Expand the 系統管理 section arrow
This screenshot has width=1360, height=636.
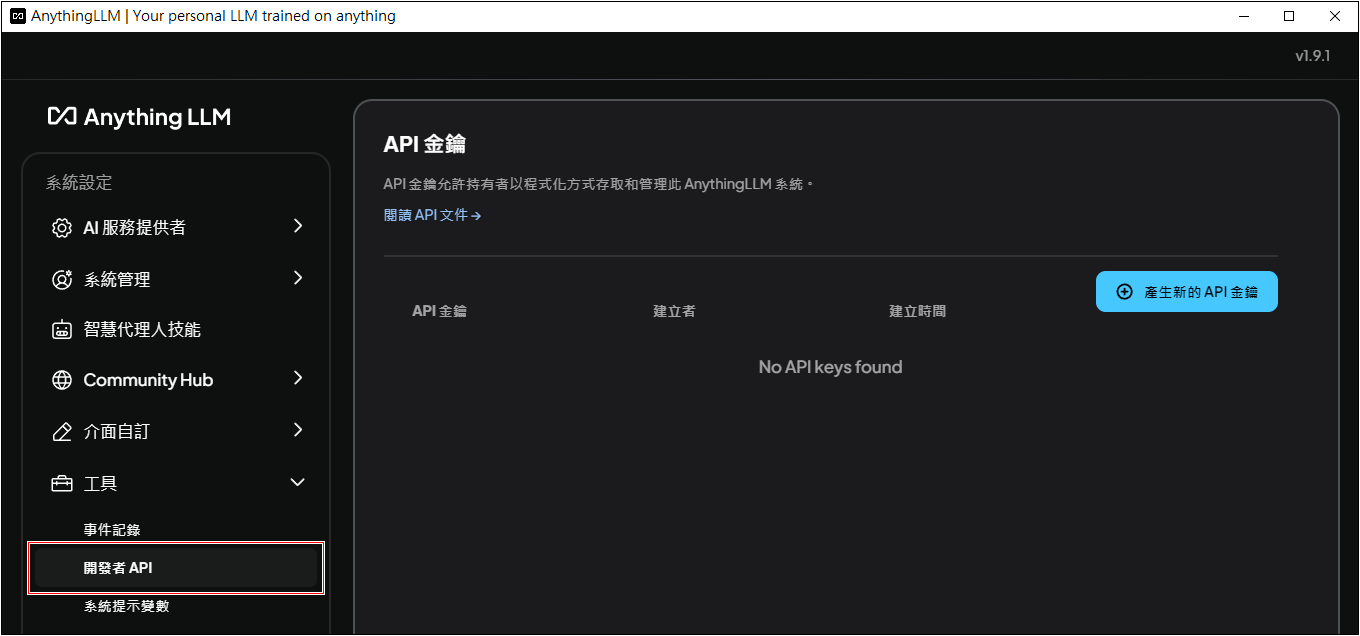coord(297,278)
